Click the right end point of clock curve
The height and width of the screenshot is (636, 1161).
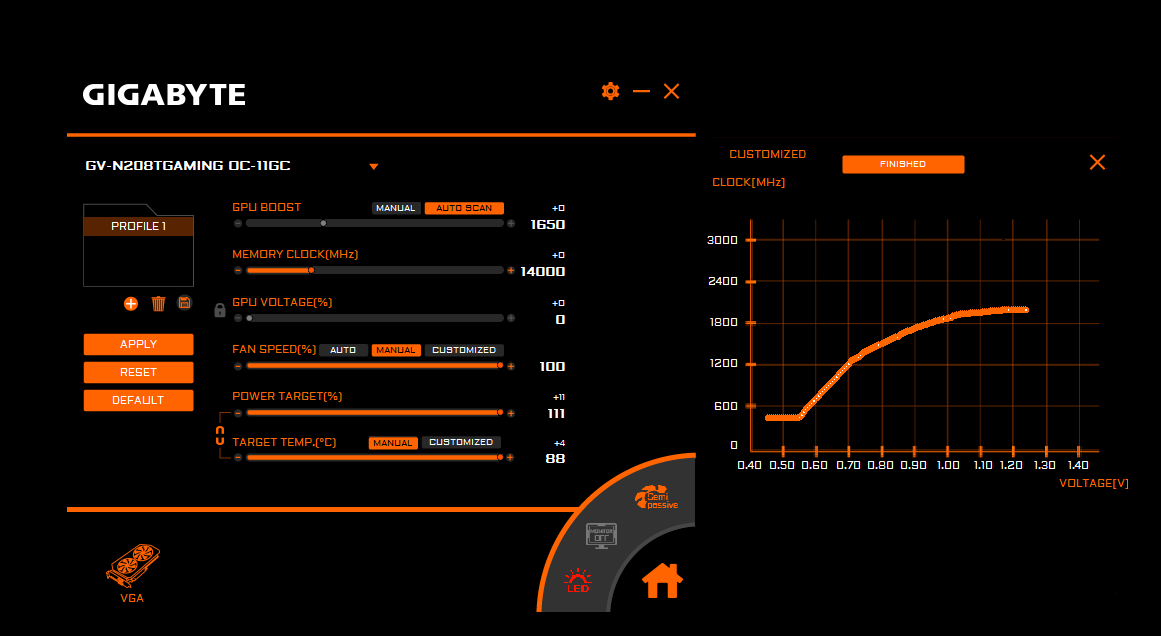pos(1026,309)
